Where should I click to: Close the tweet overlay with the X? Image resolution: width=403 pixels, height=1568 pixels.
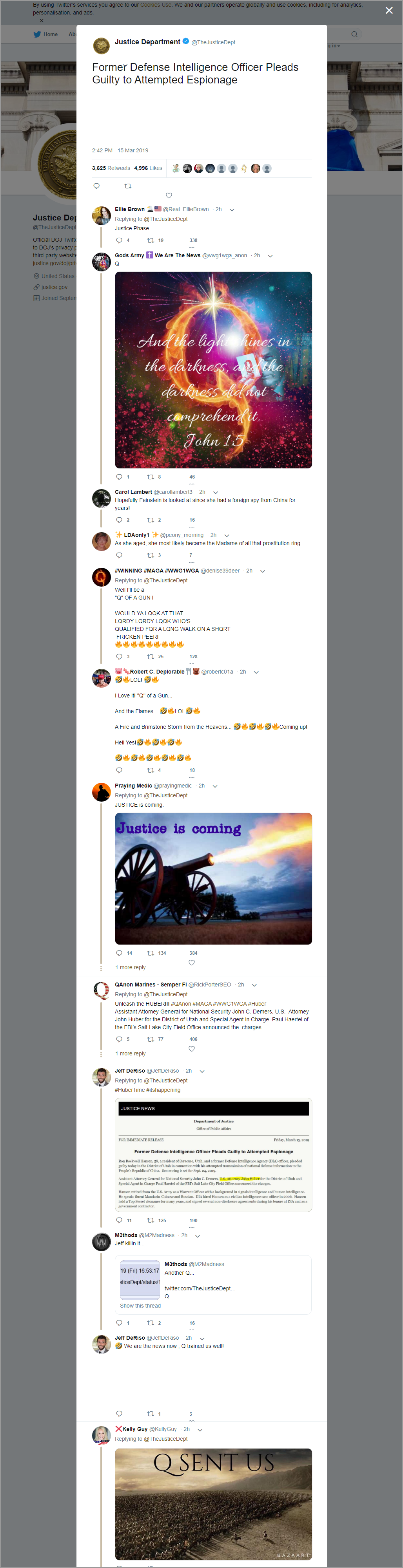389,10
